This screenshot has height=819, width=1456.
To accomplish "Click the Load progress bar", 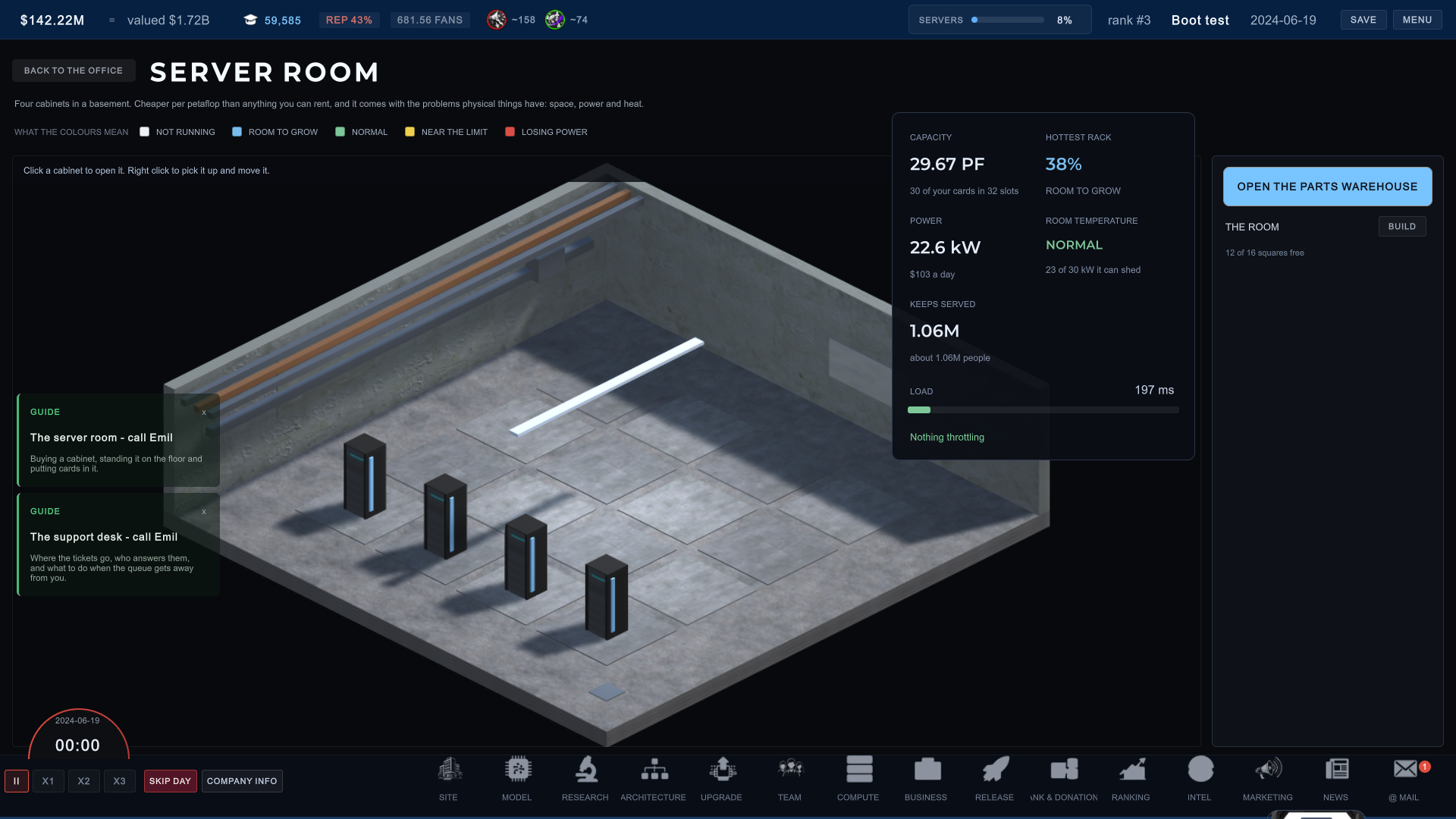I will click(1043, 410).
